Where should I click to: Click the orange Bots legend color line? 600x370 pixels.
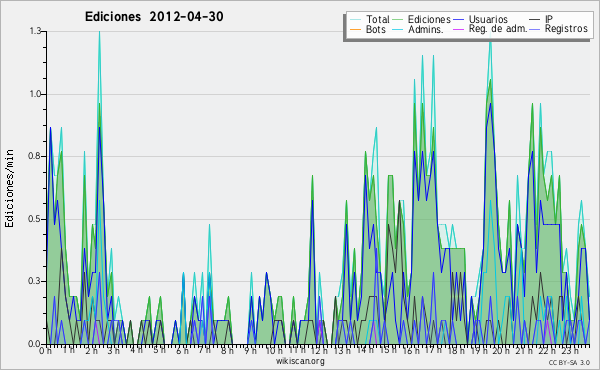click(x=355, y=29)
